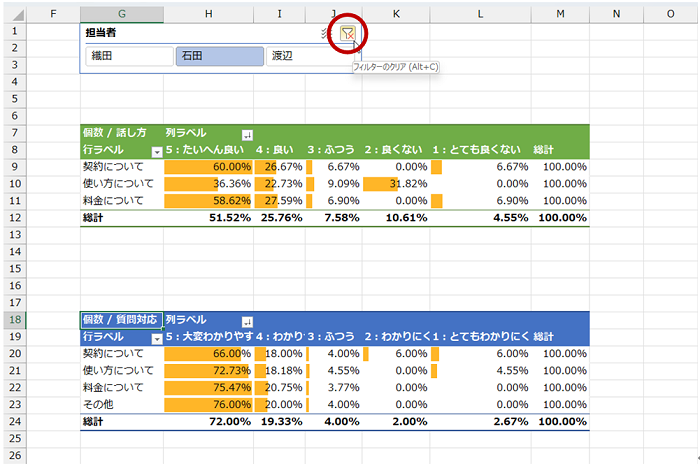
Task: Click the 個数 / 質問対応 cell
Action: coord(121,320)
